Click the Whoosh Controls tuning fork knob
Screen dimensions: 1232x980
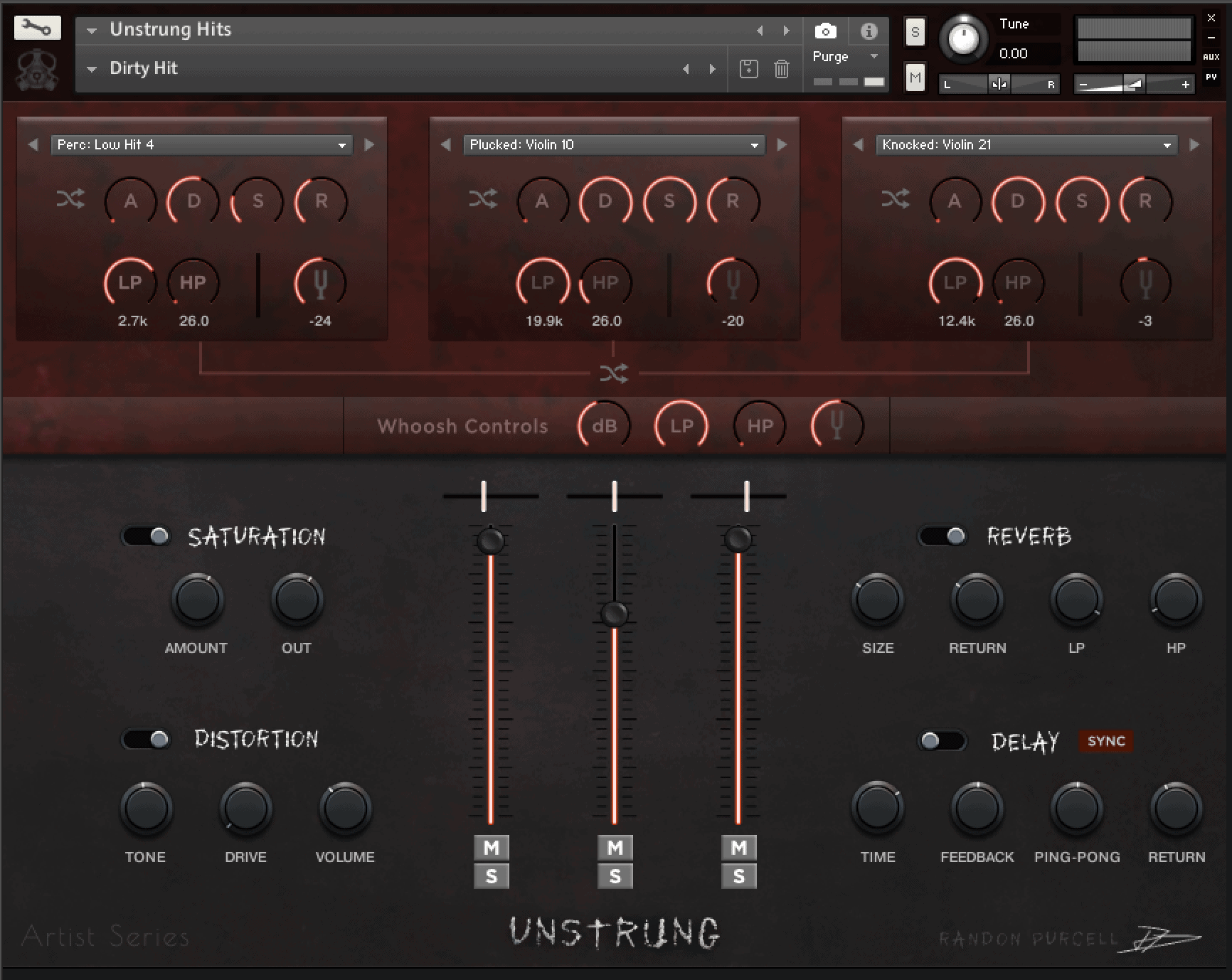pyautogui.click(x=837, y=426)
